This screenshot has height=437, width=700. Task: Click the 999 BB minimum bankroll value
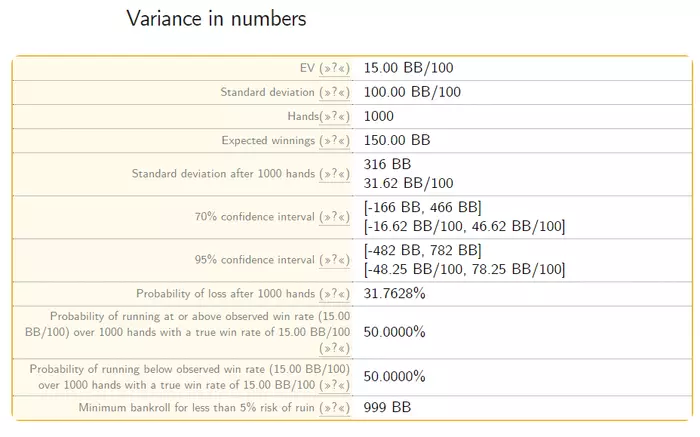tap(387, 408)
